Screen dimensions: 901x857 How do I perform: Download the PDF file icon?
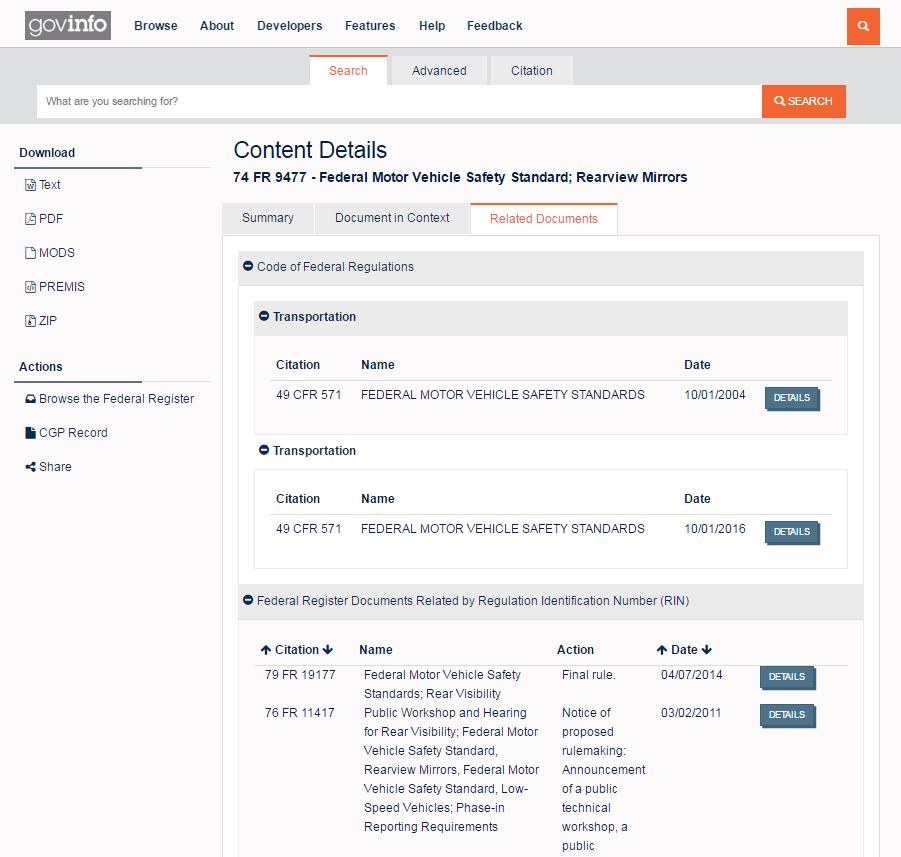[x=30, y=219]
